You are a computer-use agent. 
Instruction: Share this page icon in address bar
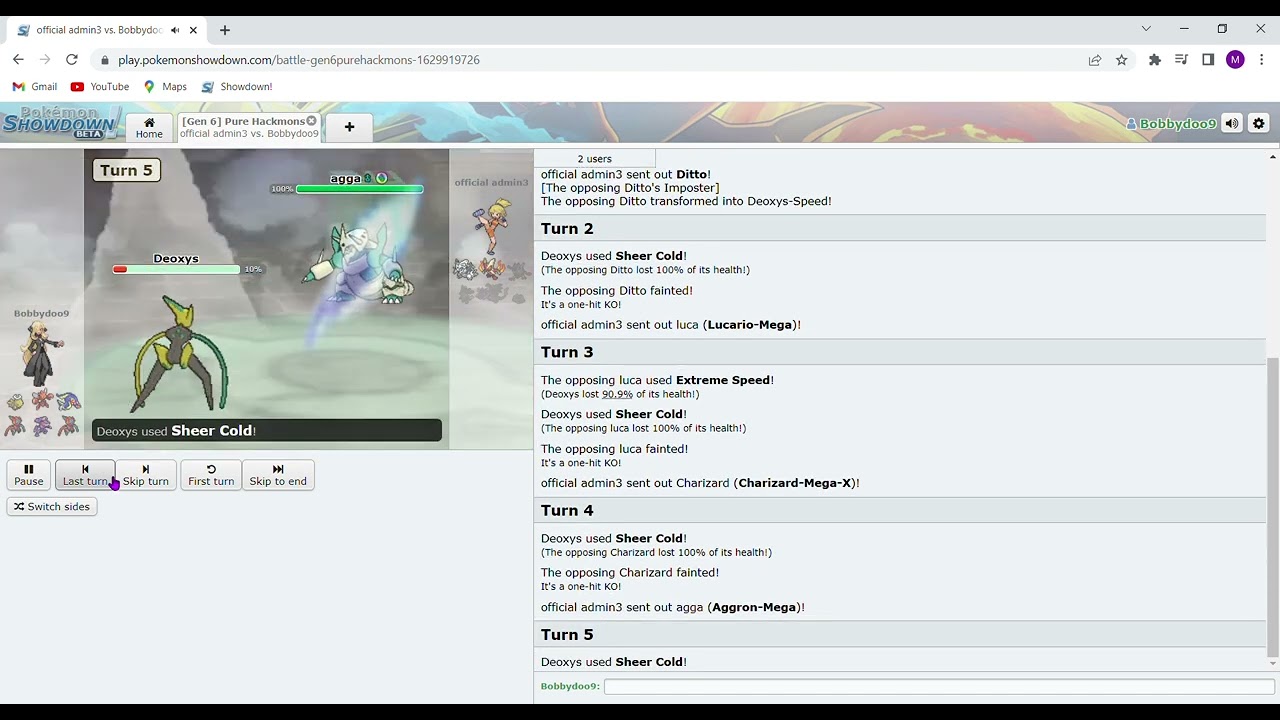[1095, 60]
